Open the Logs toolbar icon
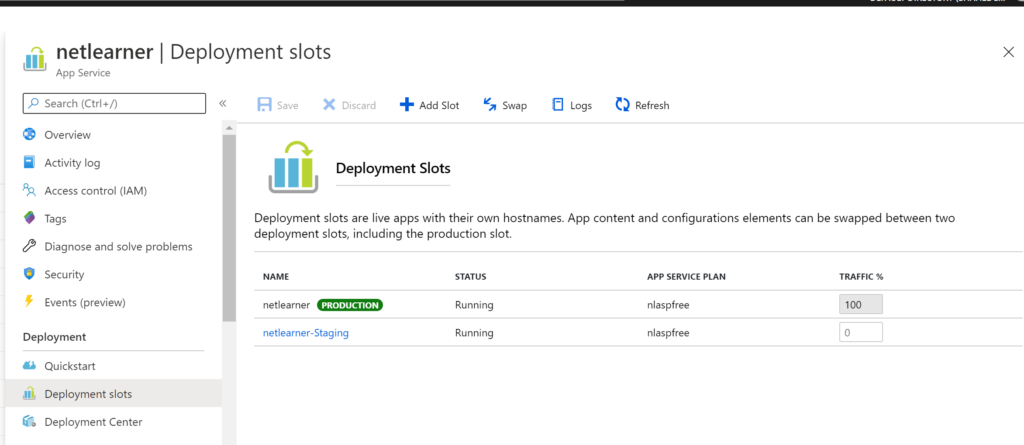The image size is (1024, 445). coord(558,105)
